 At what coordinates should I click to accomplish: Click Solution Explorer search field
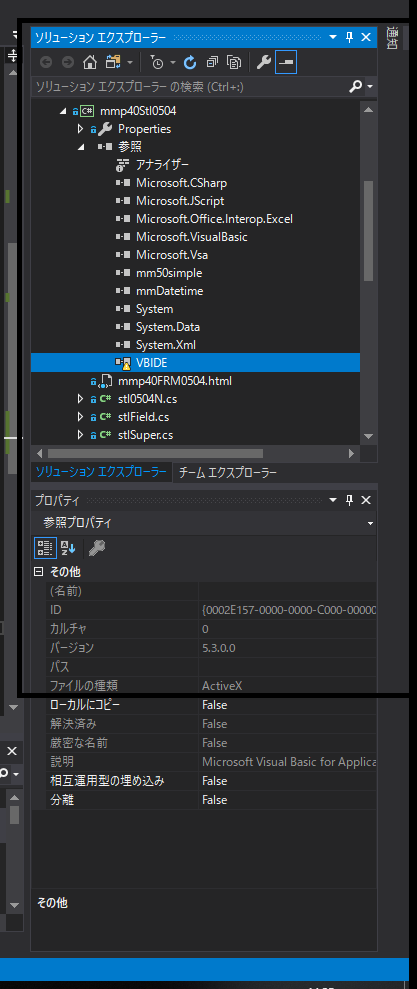pyautogui.click(x=190, y=86)
